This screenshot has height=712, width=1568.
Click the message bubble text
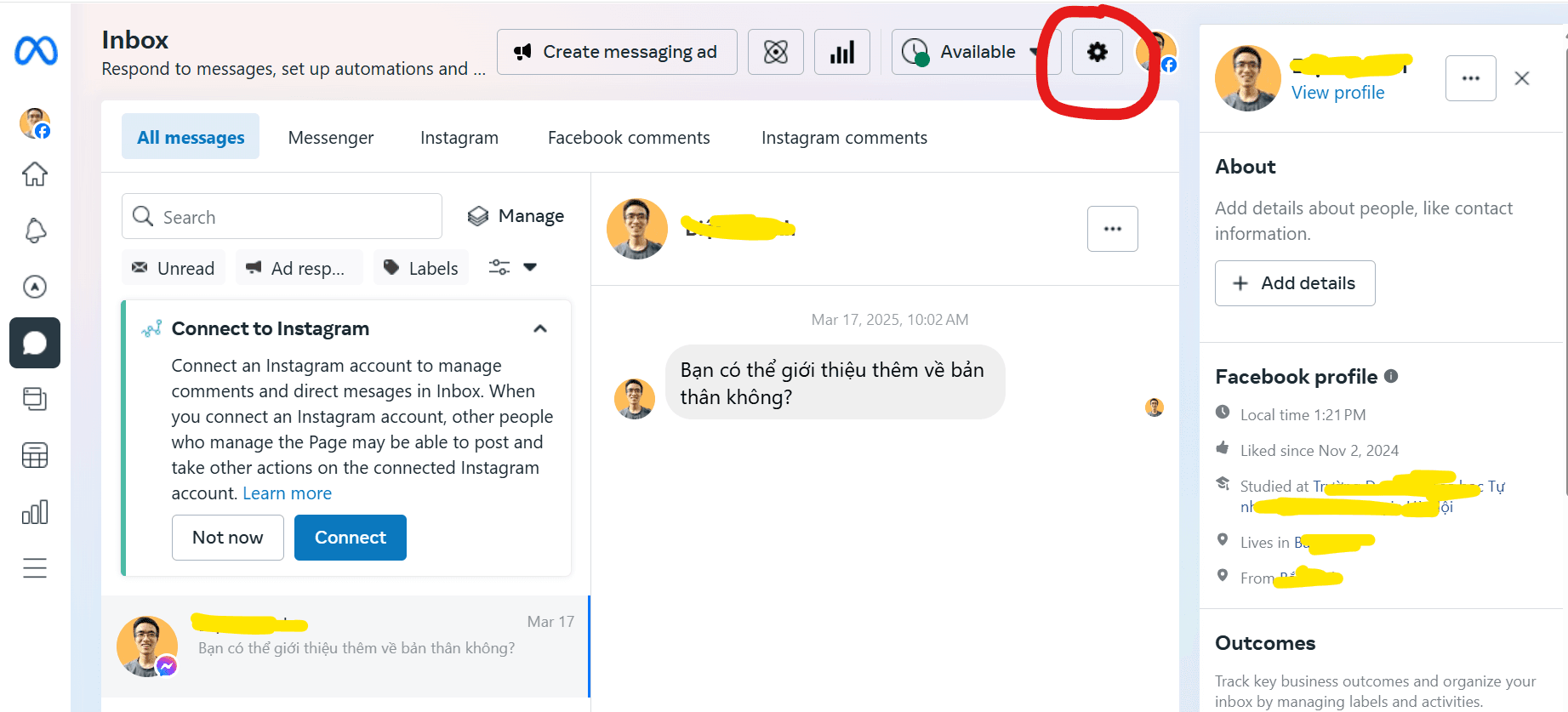point(834,383)
